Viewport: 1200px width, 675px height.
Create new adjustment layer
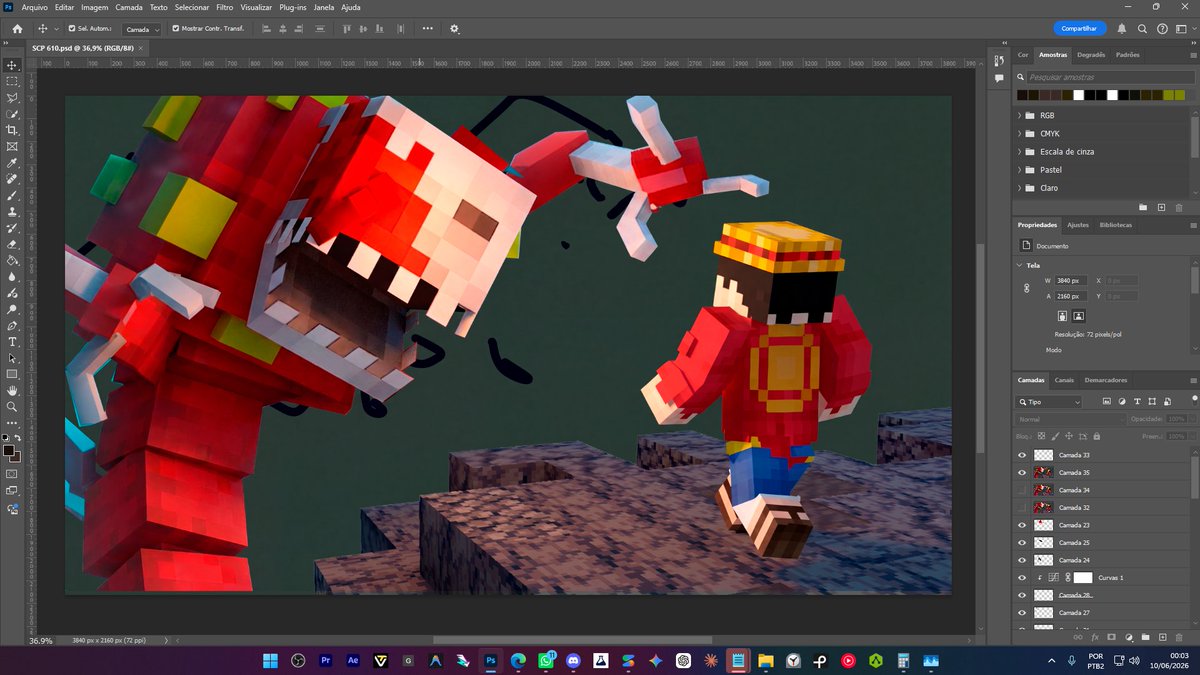pyautogui.click(x=1128, y=637)
